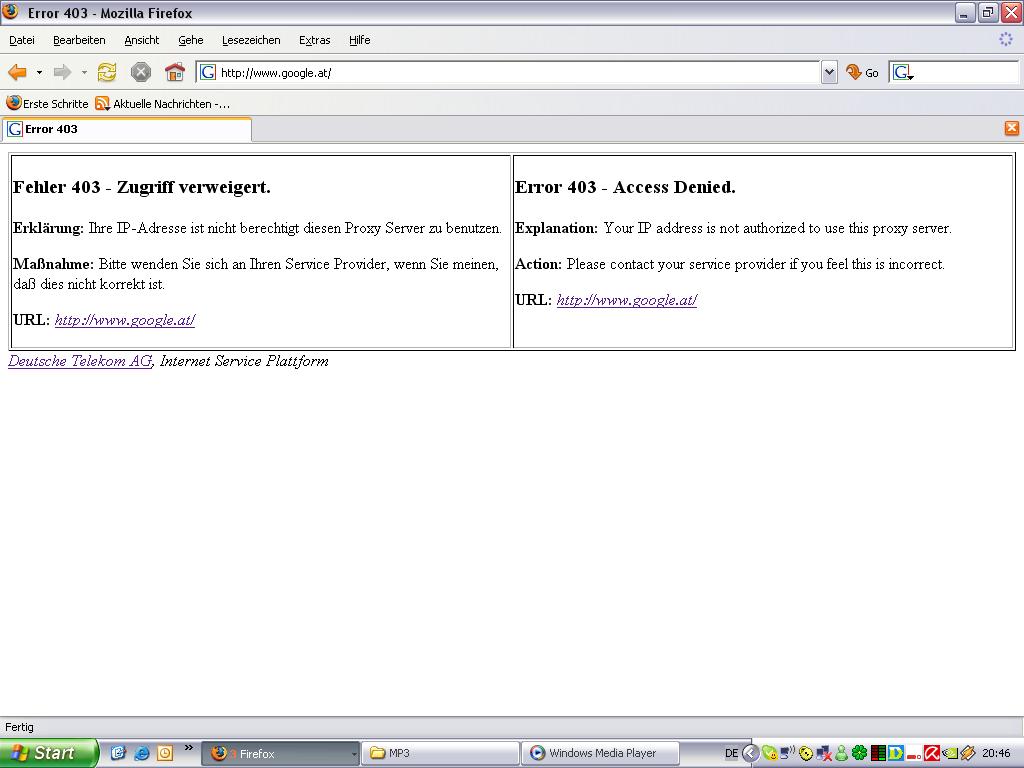The width and height of the screenshot is (1024, 768).
Task: Click the yellow round face tray icon
Action: 806,754
